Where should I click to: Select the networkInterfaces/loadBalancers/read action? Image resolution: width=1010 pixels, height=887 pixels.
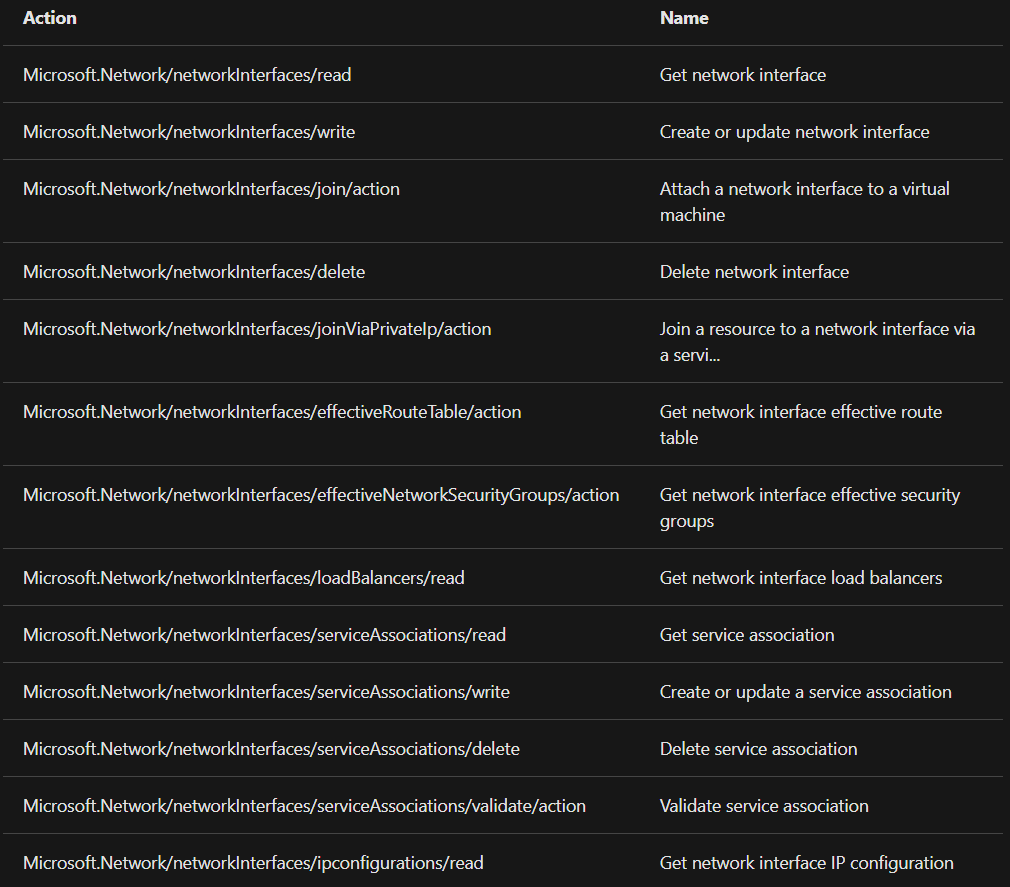pos(244,578)
